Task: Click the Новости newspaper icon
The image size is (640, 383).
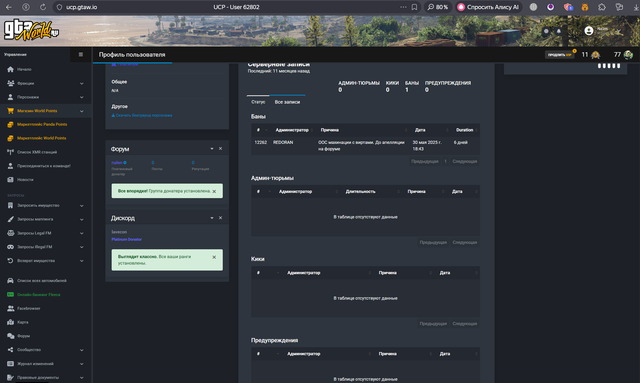Action: [x=10, y=180]
